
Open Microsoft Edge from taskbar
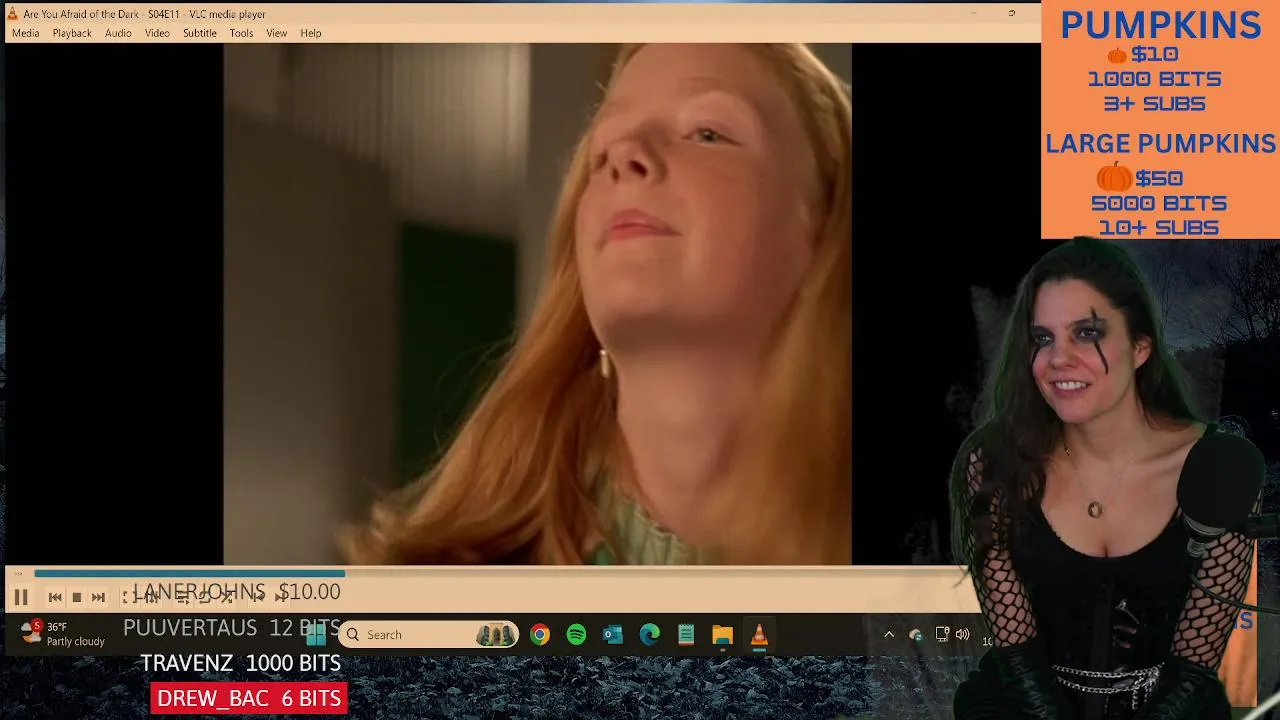[650, 634]
